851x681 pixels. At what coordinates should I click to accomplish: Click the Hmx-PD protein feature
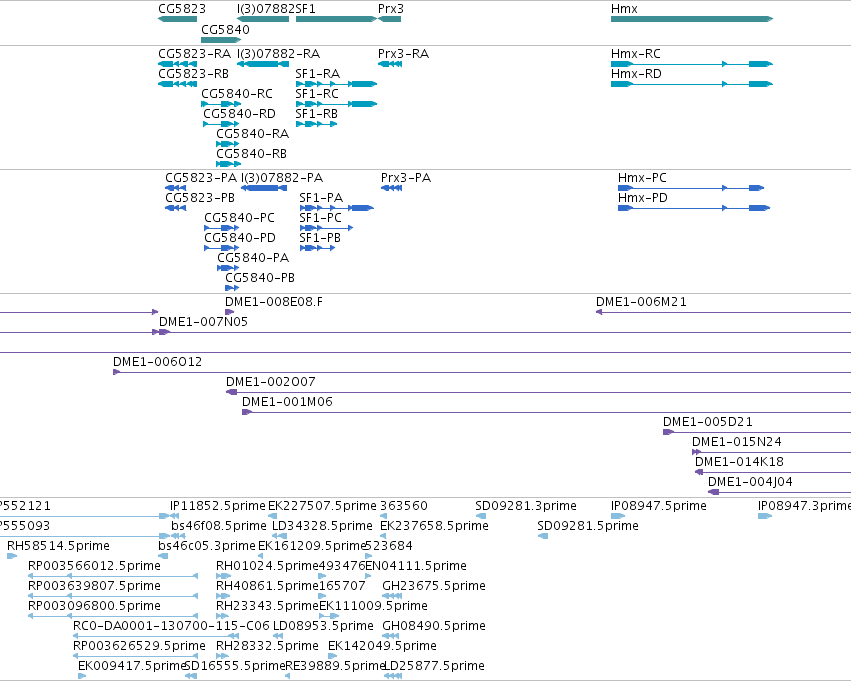[x=694, y=208]
